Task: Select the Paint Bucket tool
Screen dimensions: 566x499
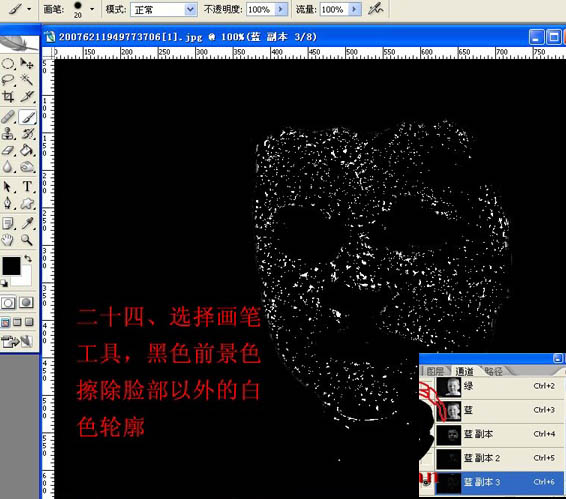Action: [x=27, y=150]
